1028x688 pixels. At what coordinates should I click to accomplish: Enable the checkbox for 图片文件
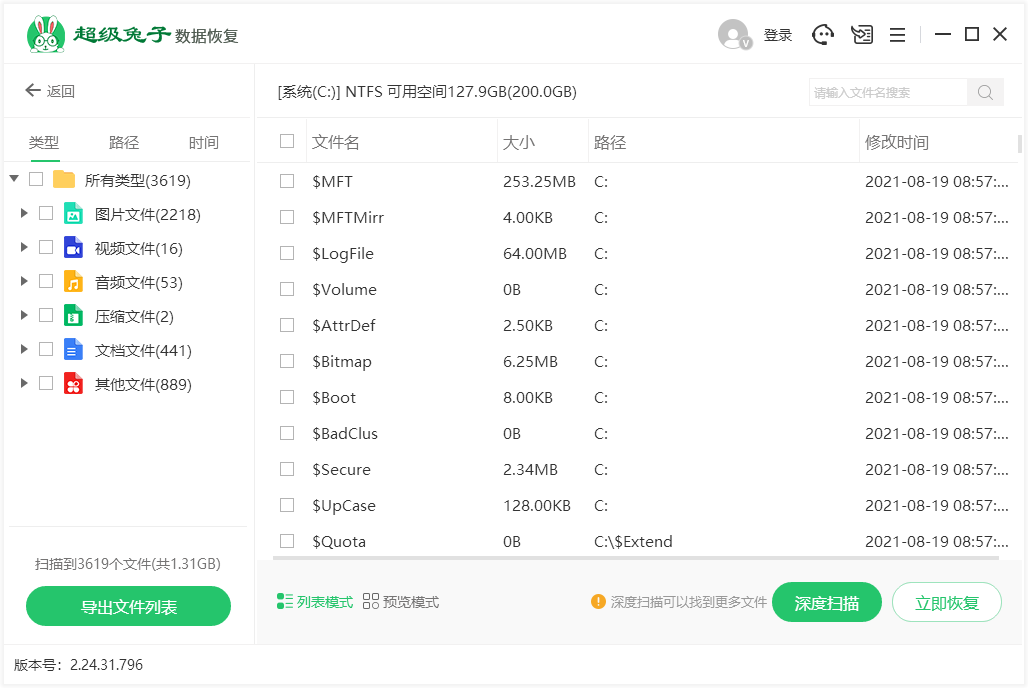click(x=44, y=213)
